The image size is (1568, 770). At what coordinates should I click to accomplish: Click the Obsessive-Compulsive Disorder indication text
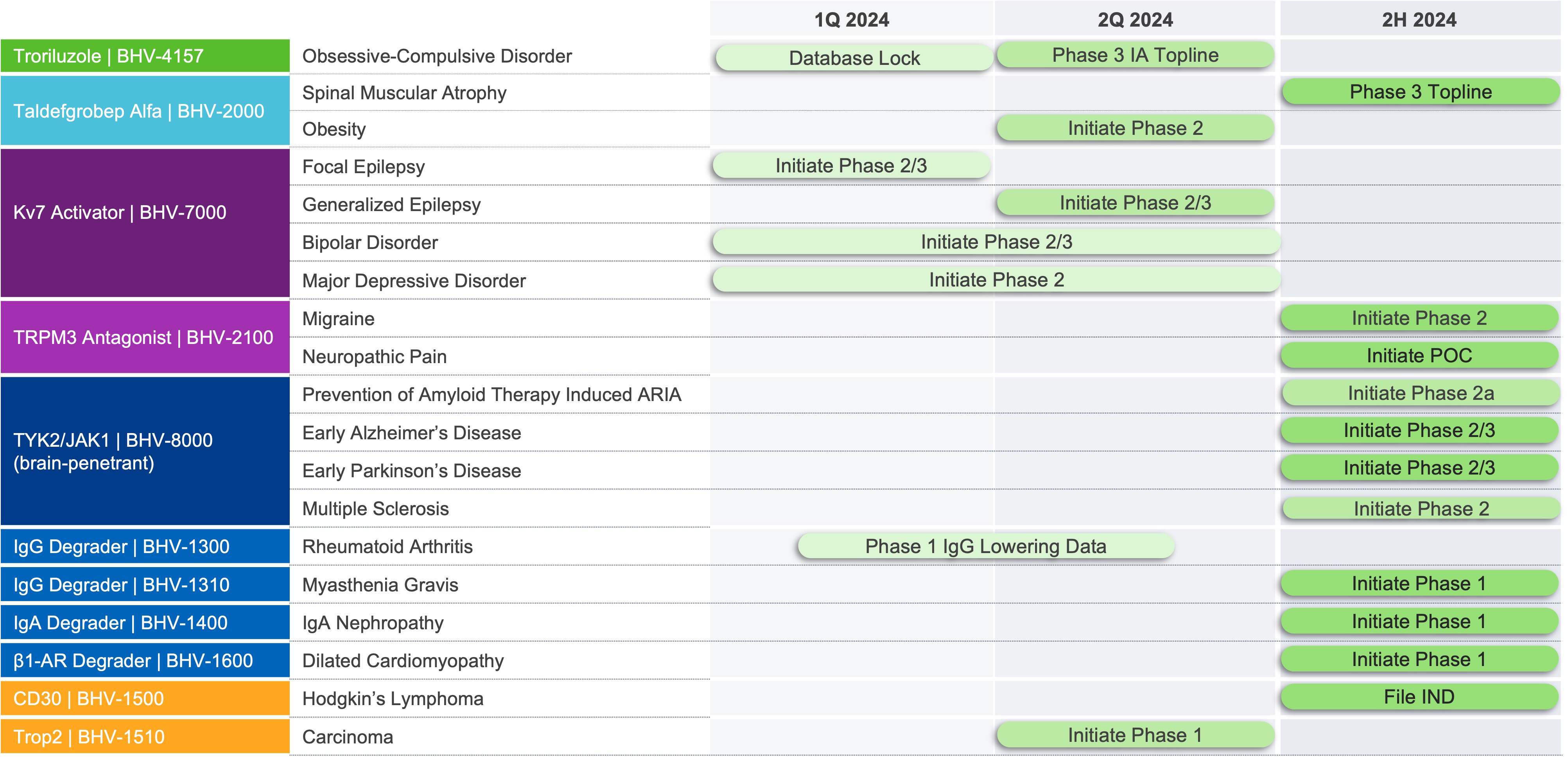tap(437, 56)
